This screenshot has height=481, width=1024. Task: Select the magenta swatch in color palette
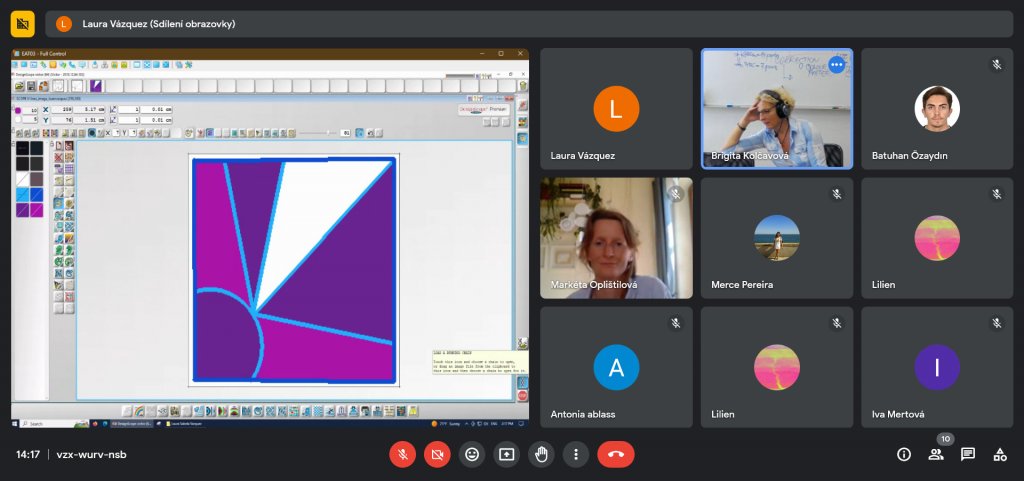[36, 209]
